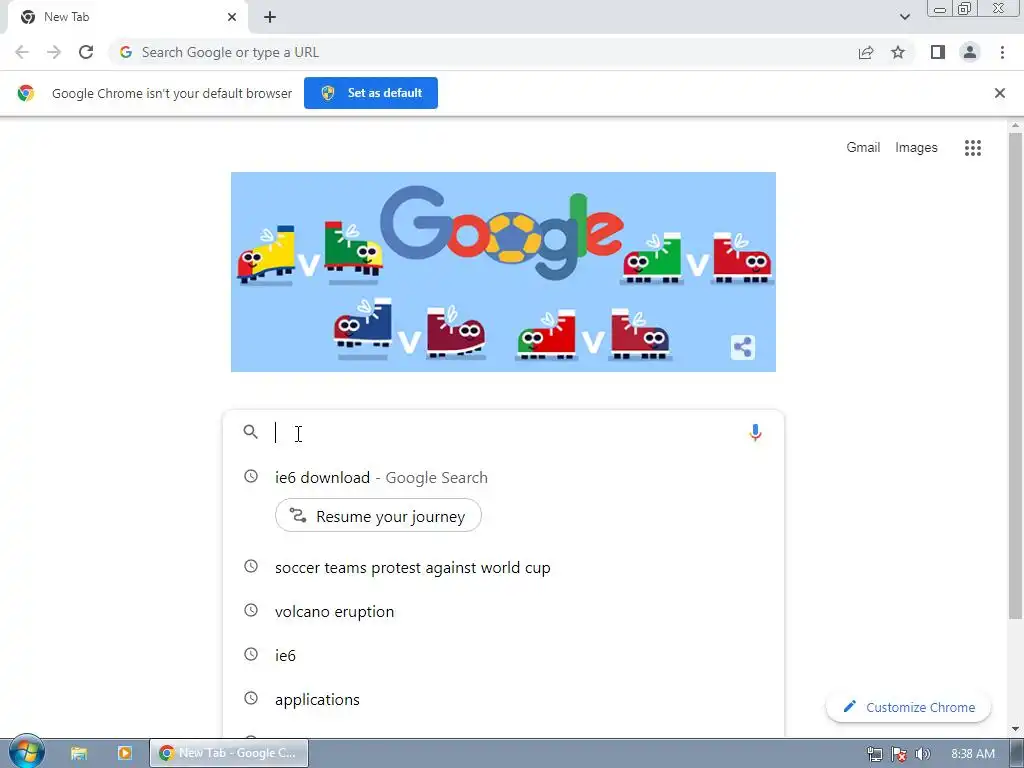Image resolution: width=1024 pixels, height=768 pixels.
Task: Reload the page with the refresh icon
Action: 86,52
